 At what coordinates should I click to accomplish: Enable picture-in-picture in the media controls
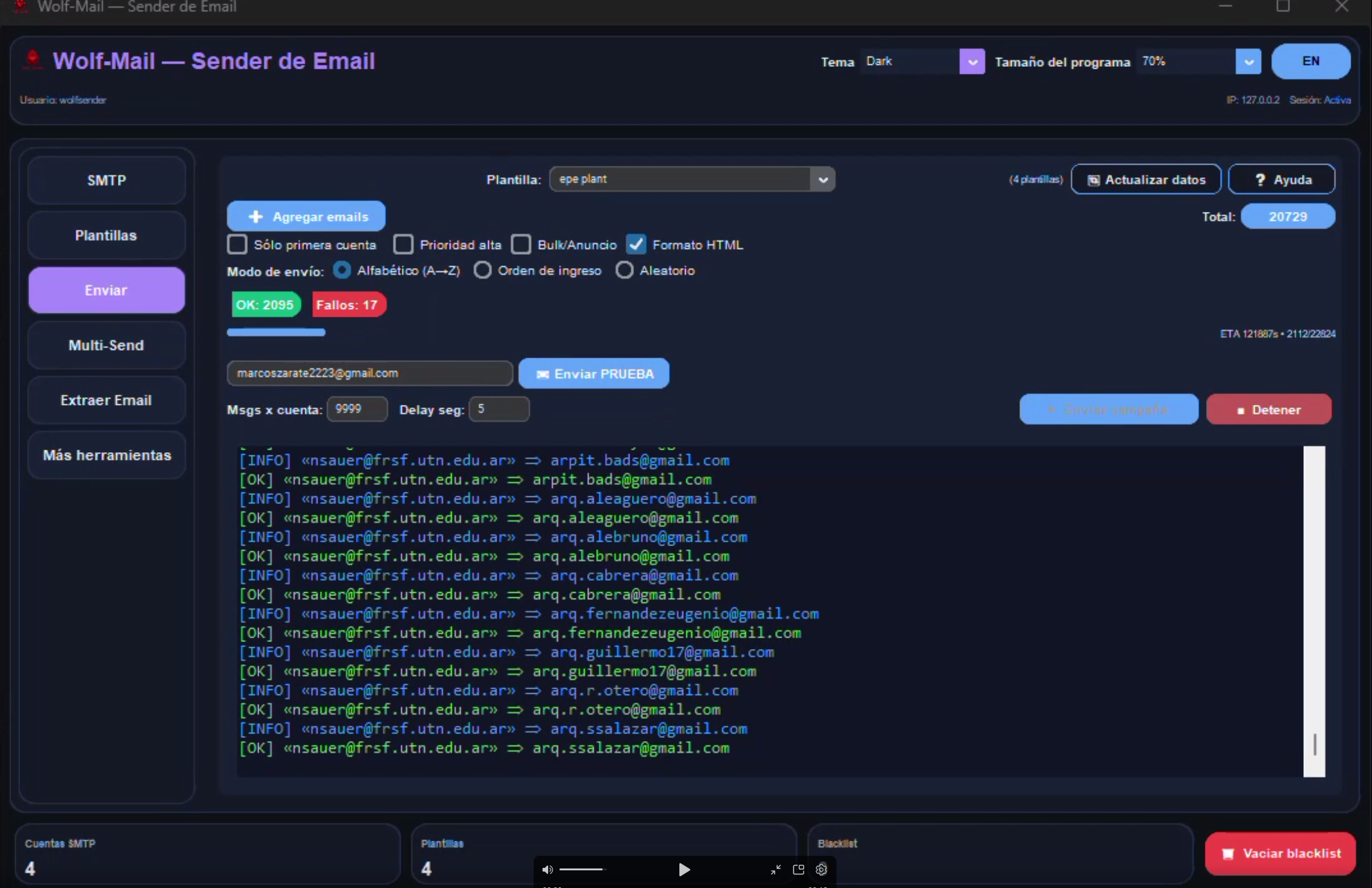797,870
